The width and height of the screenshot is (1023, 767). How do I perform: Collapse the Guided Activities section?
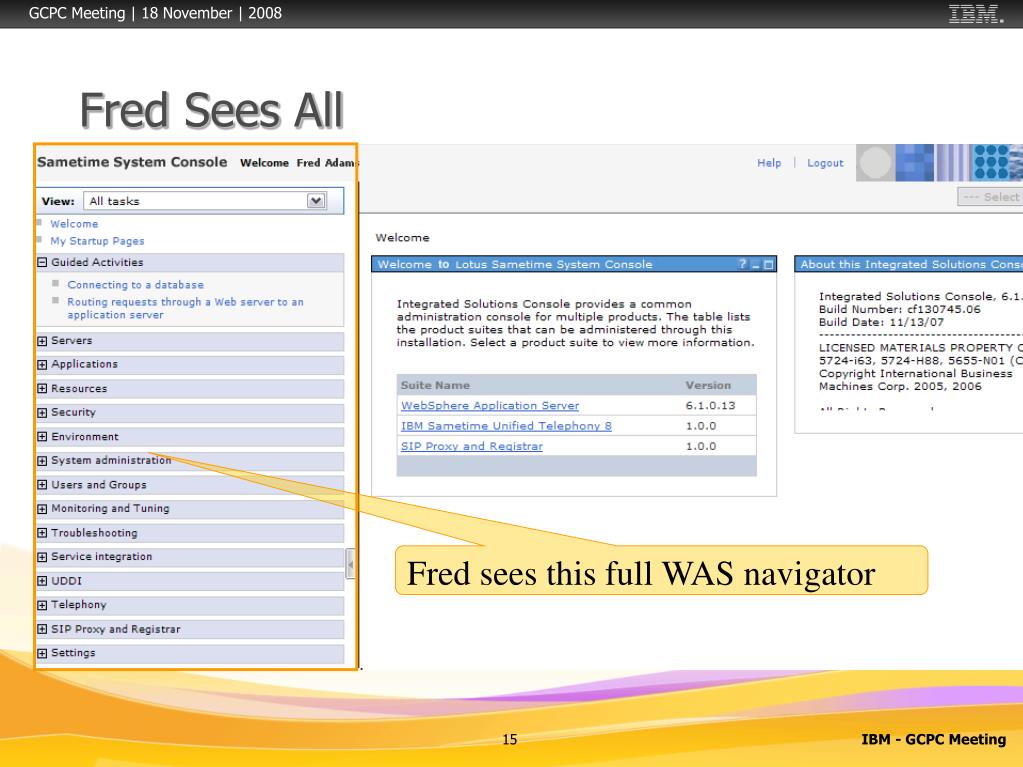42,262
